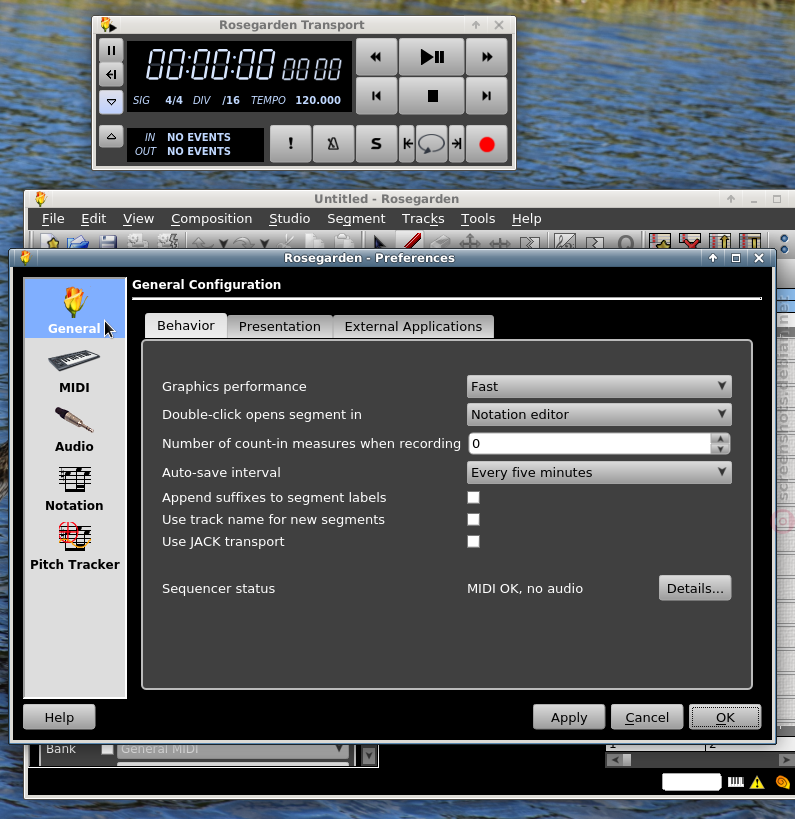Click the count-in measures input field
The image size is (795, 819).
pos(590,443)
